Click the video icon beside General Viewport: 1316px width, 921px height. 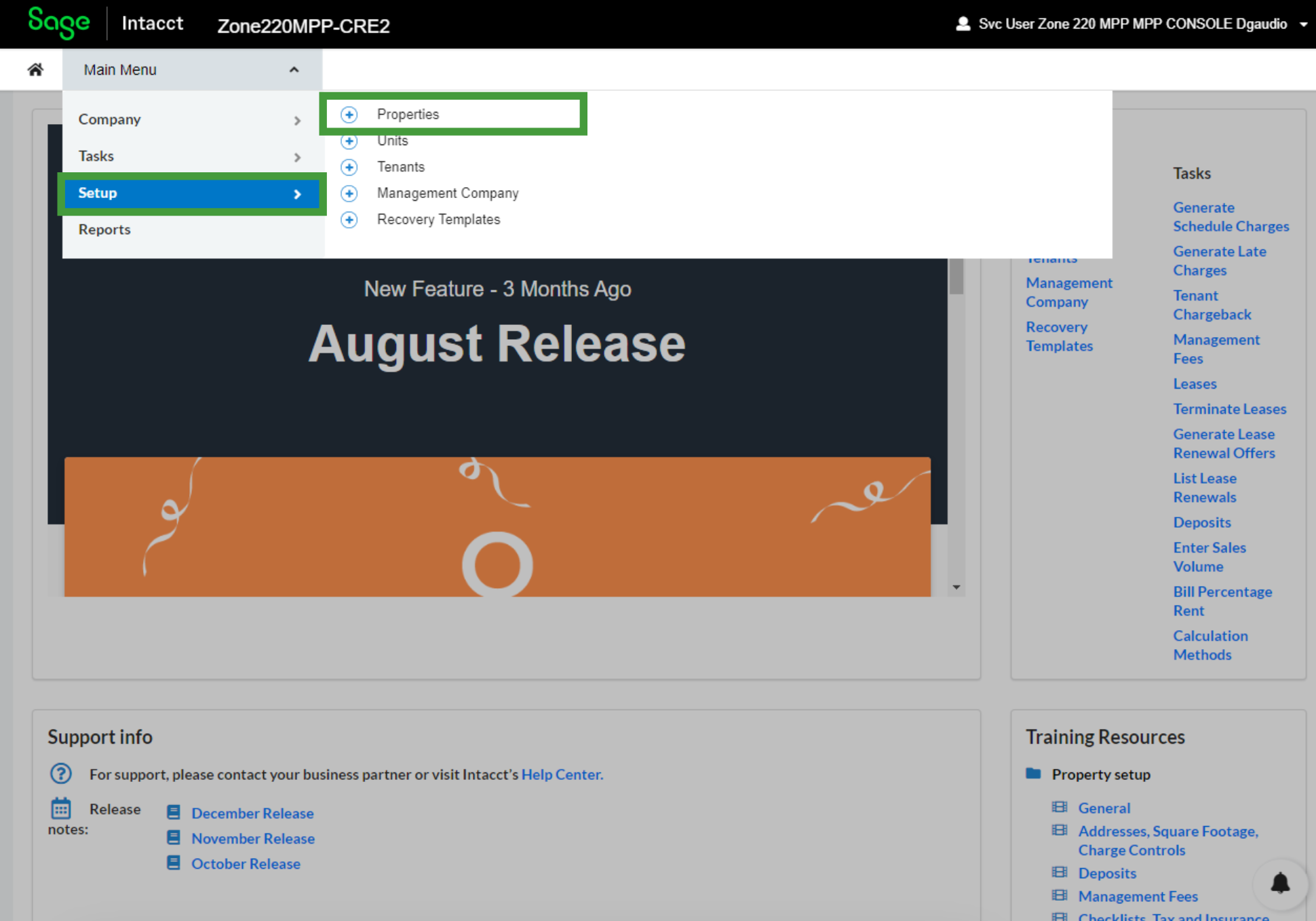coord(1060,807)
